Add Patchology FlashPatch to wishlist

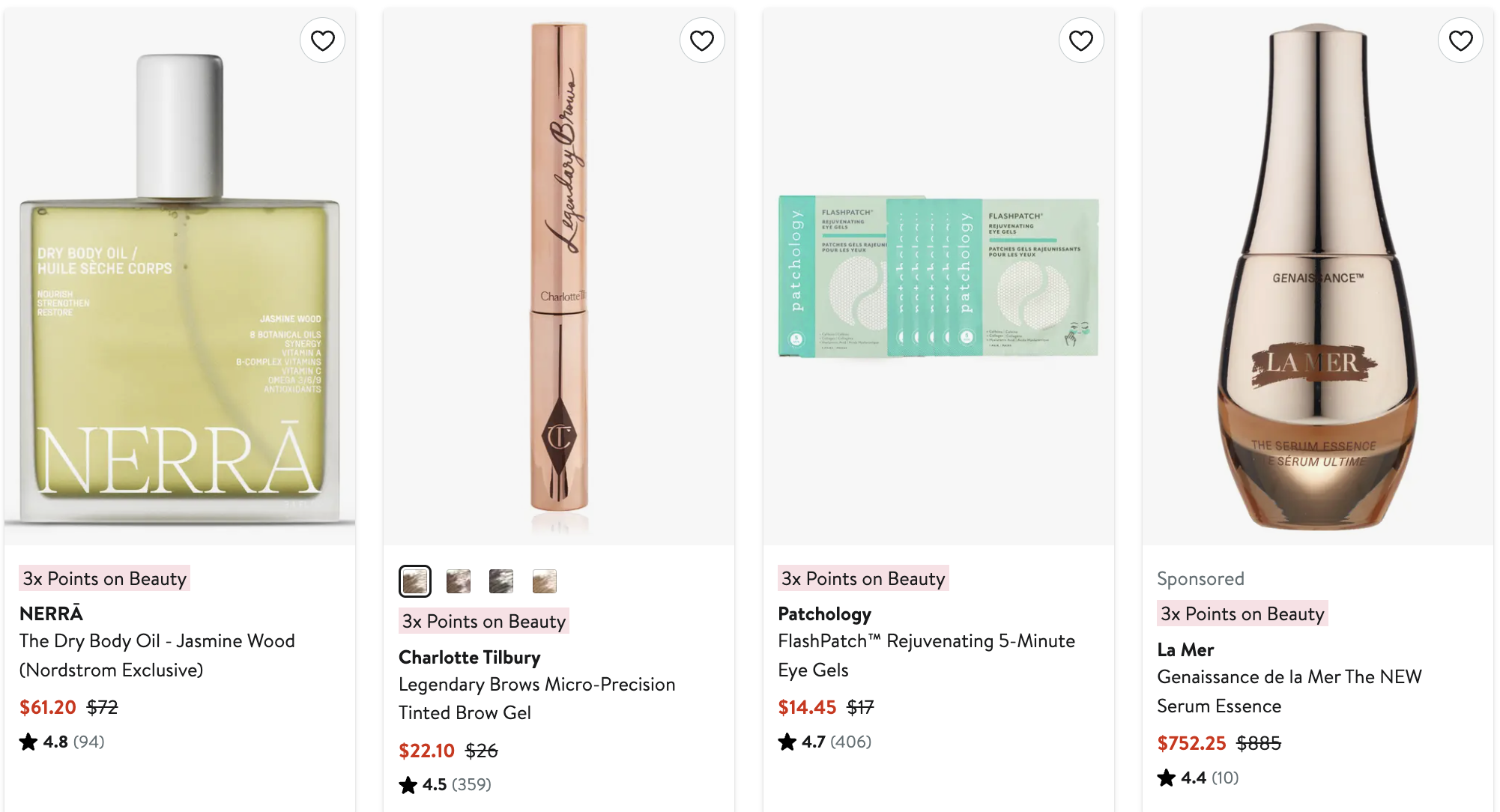(1080, 40)
